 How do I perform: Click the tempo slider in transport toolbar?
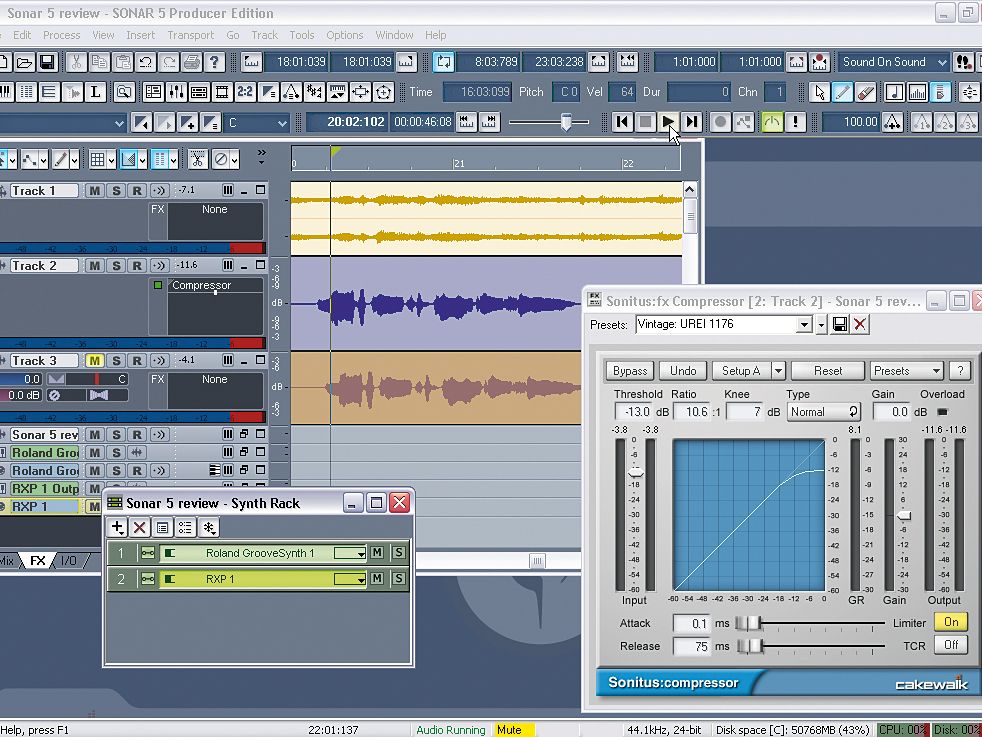click(566, 121)
